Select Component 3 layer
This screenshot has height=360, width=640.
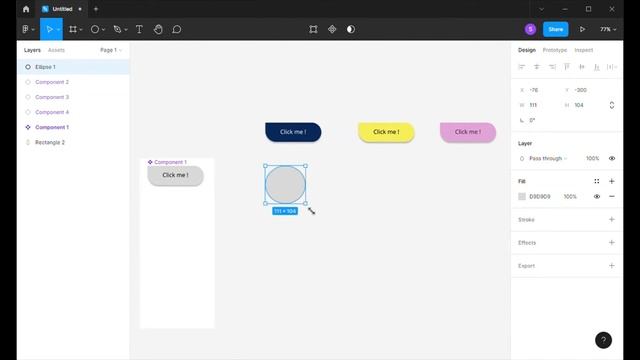(73, 97)
